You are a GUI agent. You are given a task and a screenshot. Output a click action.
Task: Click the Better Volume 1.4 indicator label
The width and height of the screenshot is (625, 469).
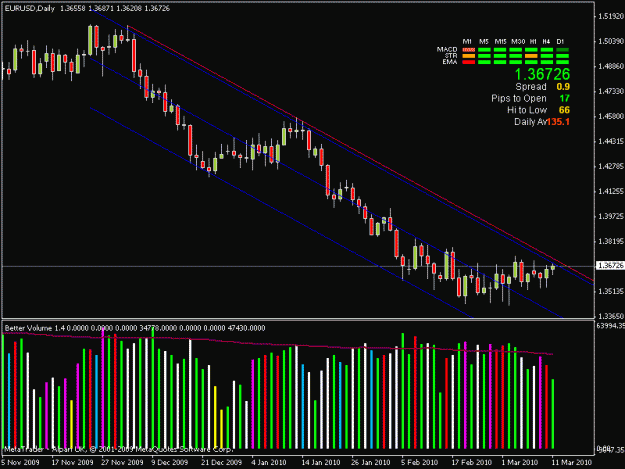35,328
